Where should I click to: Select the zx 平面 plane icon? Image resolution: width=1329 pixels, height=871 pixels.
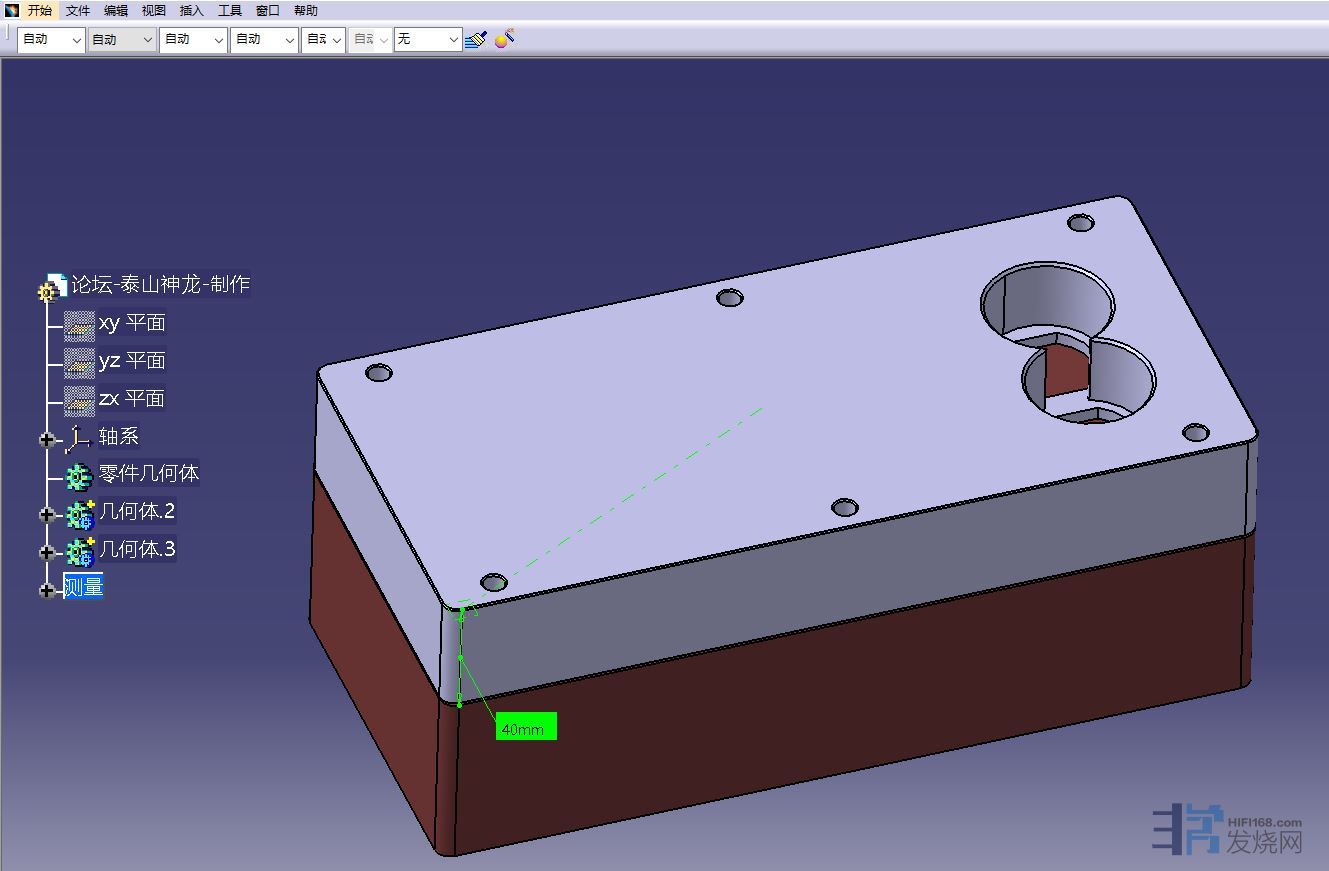pyautogui.click(x=79, y=400)
